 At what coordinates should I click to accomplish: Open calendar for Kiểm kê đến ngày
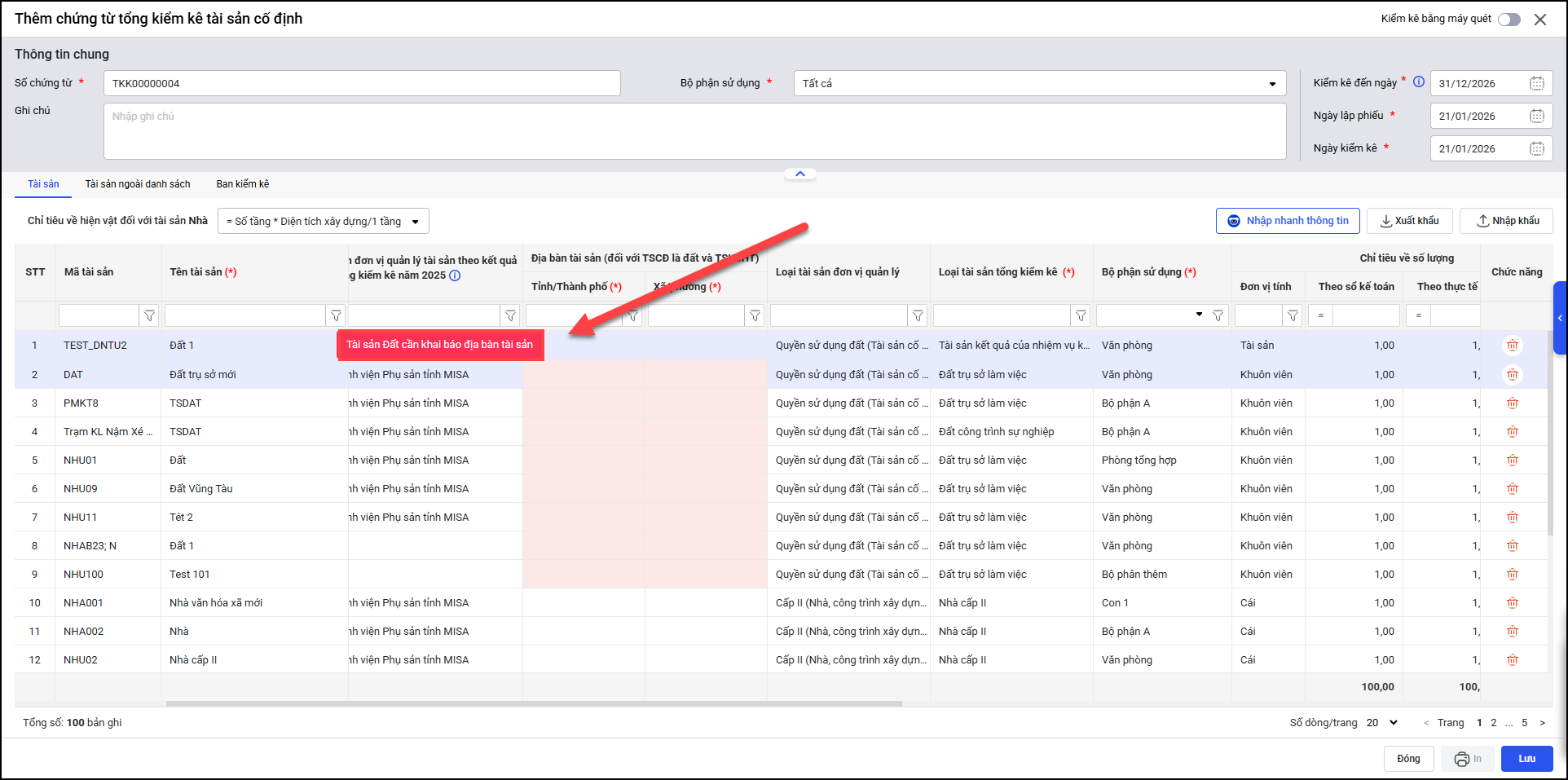1536,83
